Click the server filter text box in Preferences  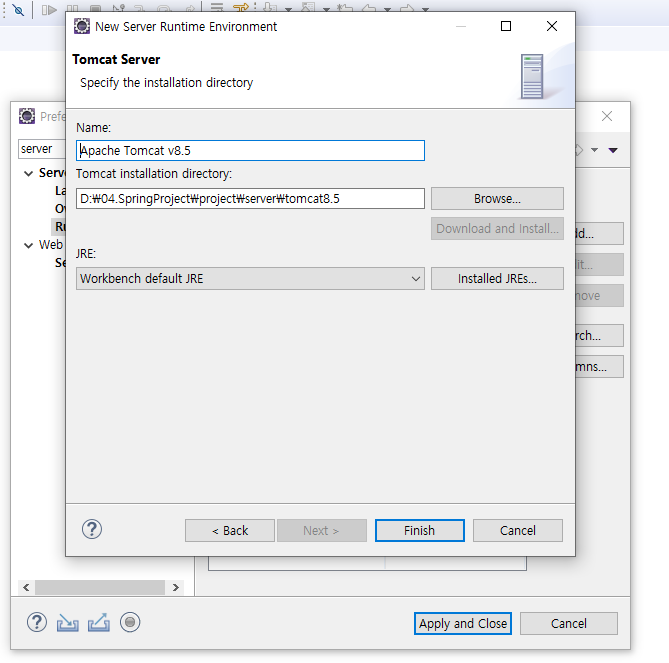41,149
